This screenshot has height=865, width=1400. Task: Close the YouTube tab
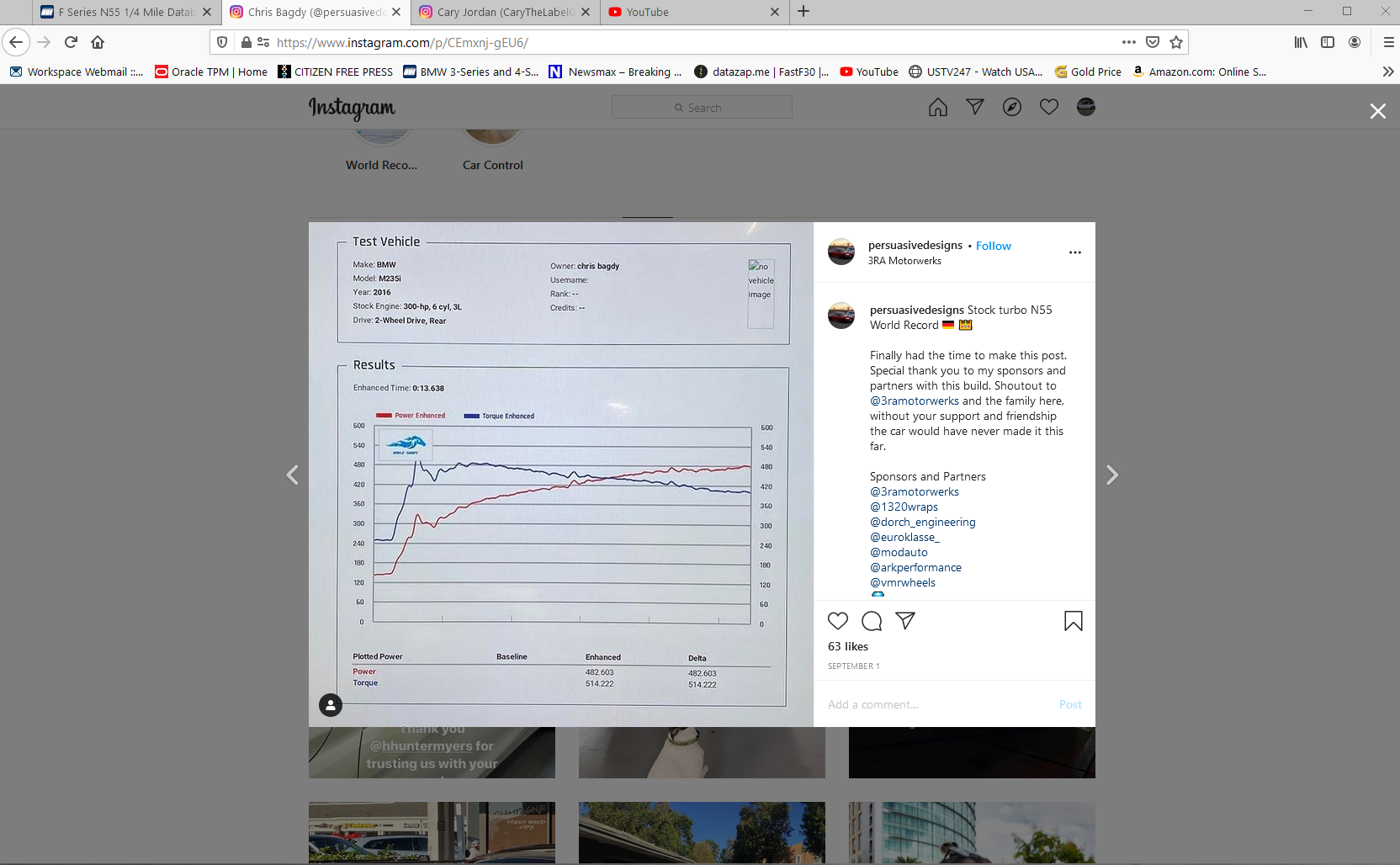775,12
